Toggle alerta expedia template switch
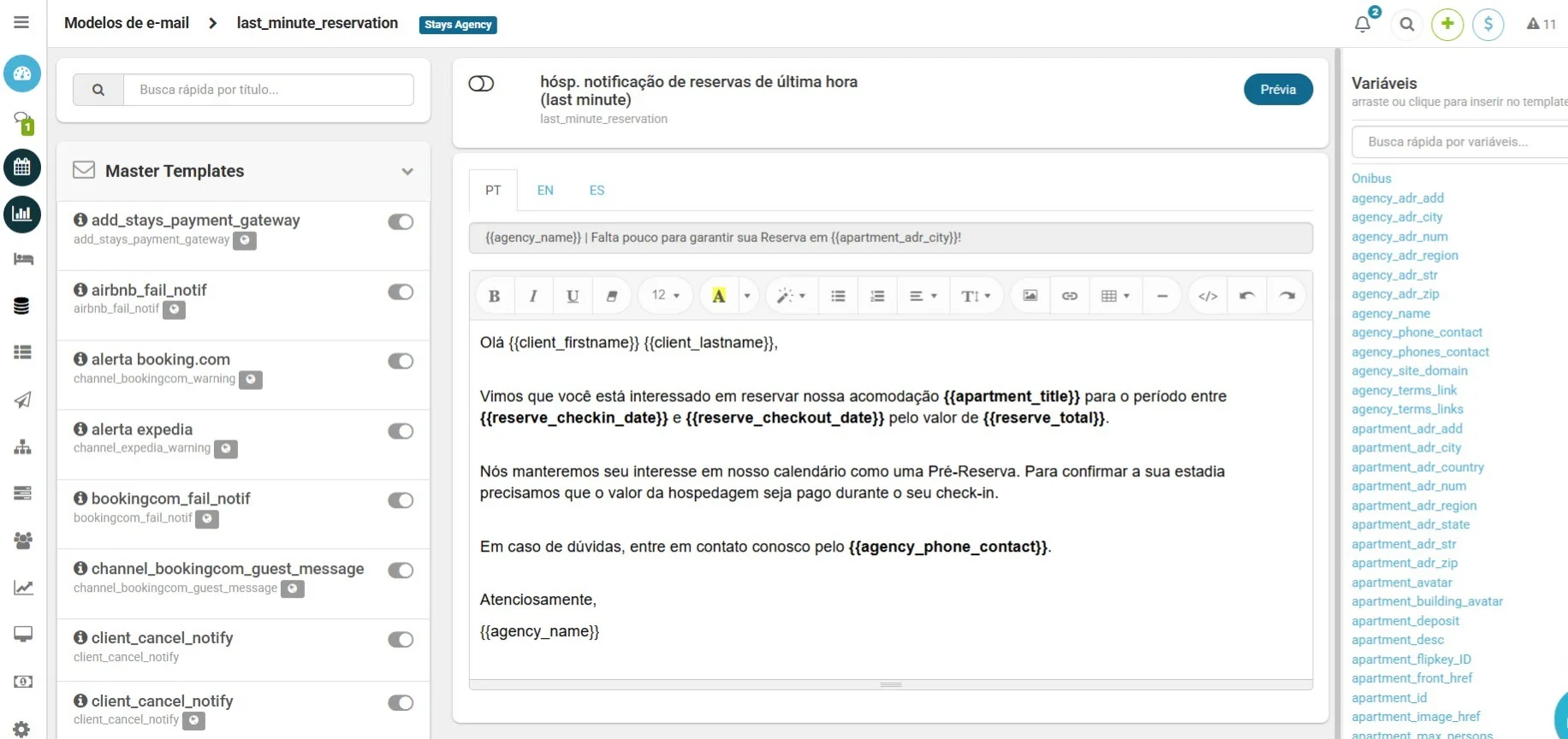The height and width of the screenshot is (739, 1568). (401, 432)
